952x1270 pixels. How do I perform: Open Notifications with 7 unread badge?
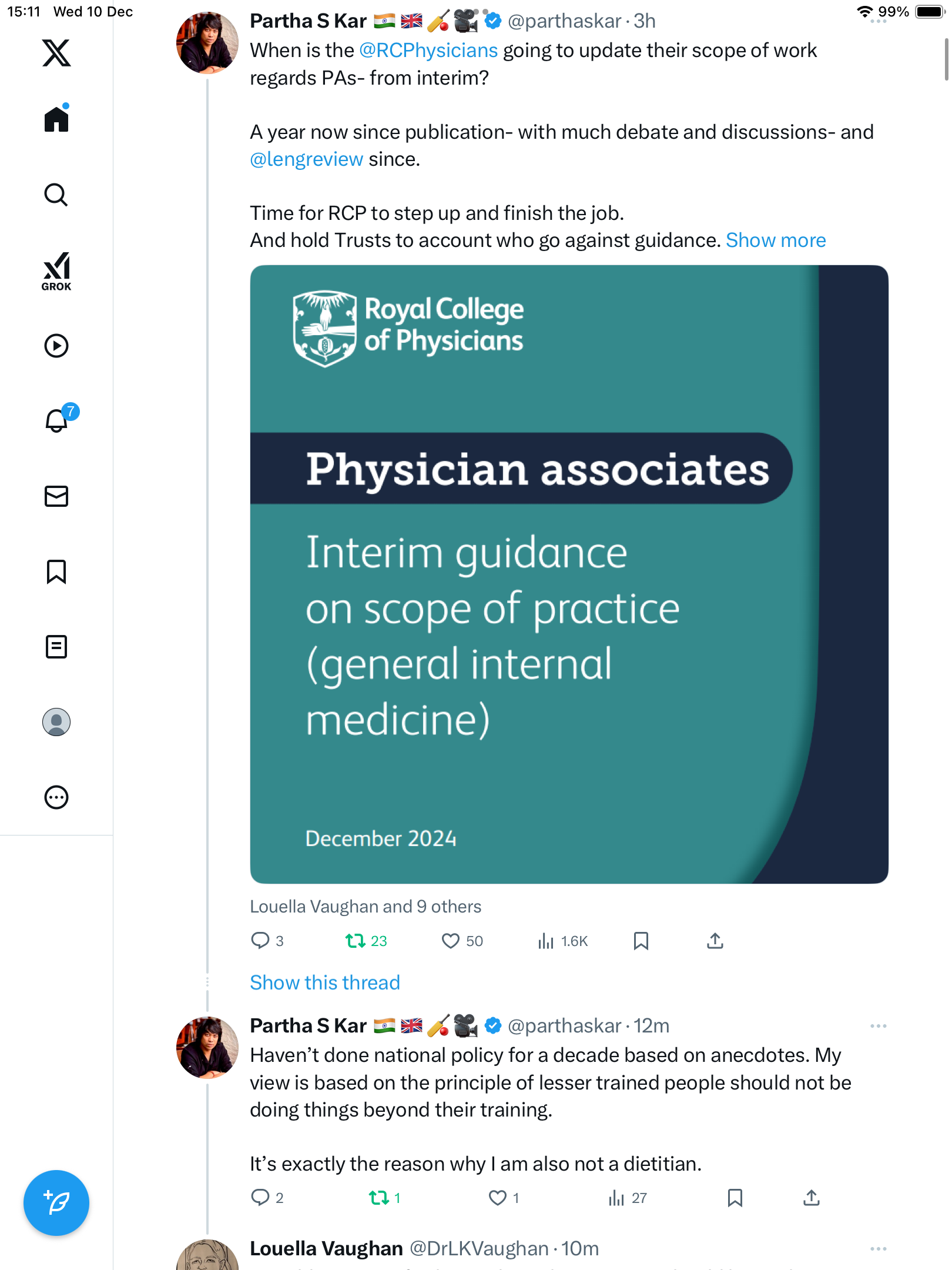click(x=58, y=420)
